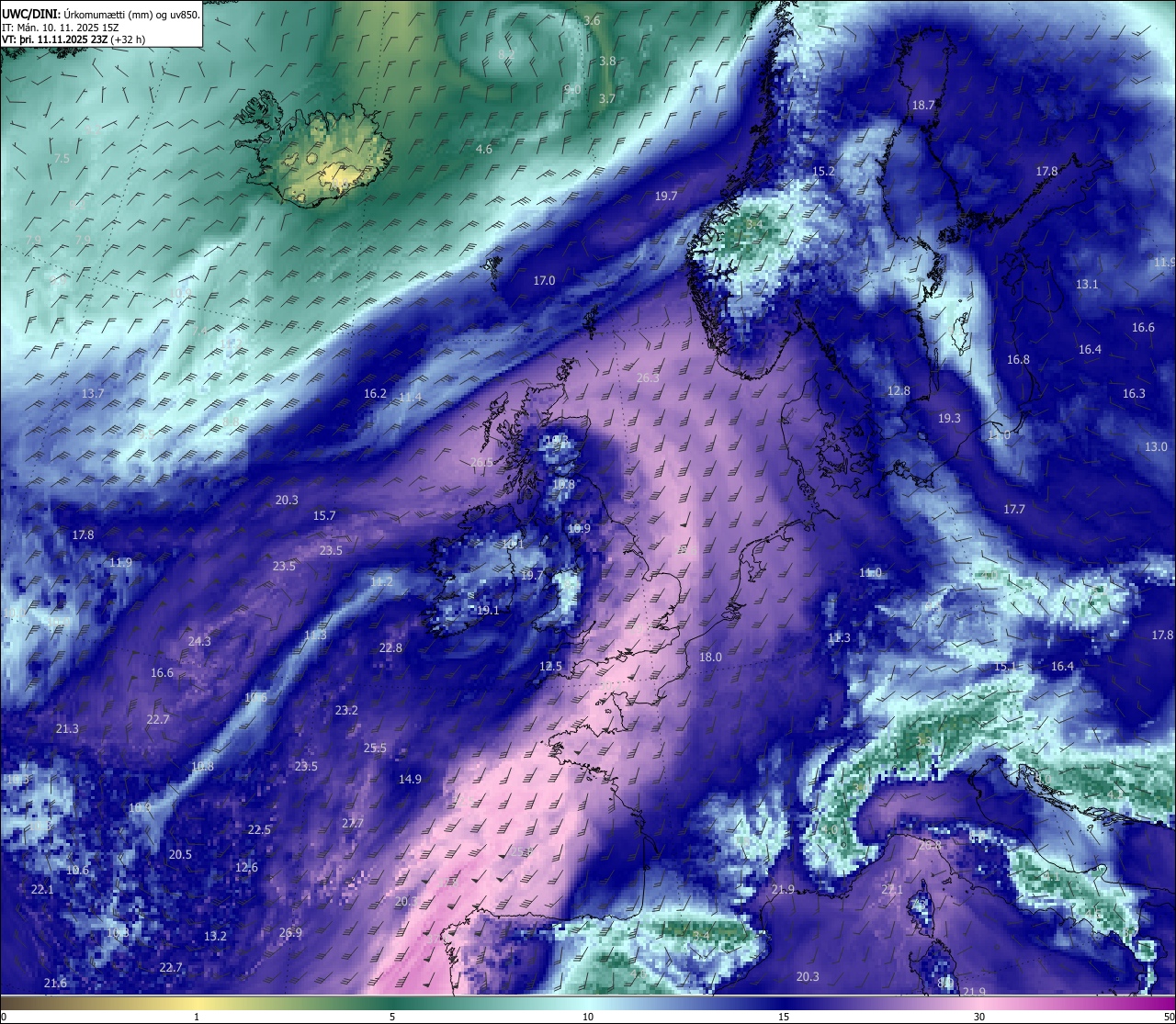Click the map value '18.0'

click(x=710, y=657)
